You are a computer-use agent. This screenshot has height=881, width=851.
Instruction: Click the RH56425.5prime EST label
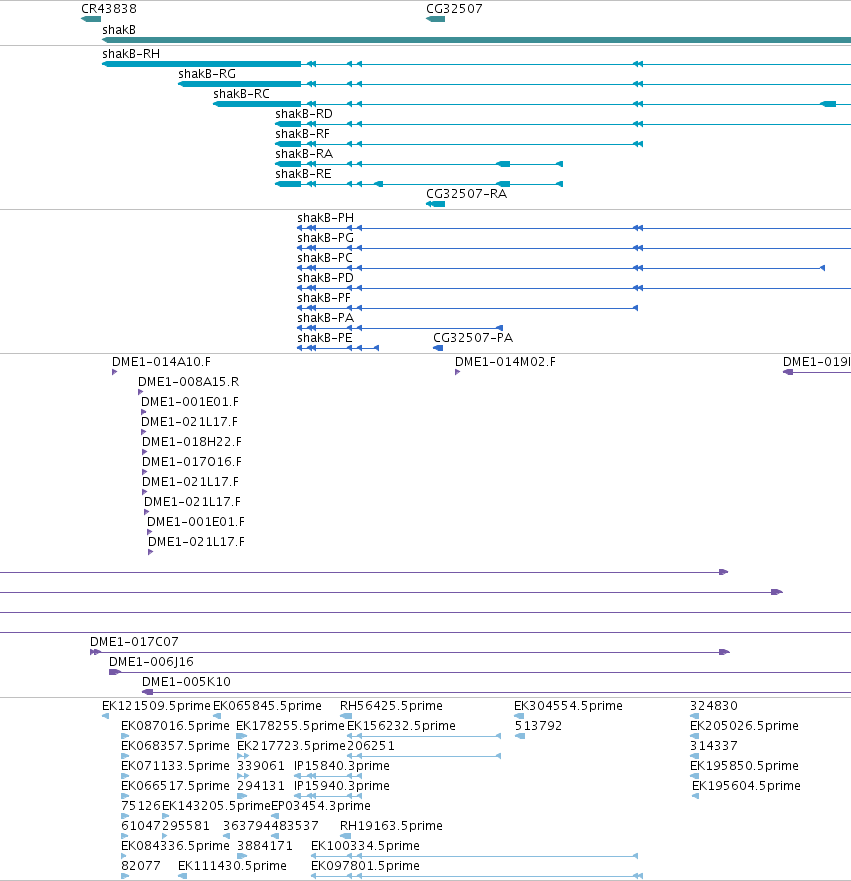point(391,706)
